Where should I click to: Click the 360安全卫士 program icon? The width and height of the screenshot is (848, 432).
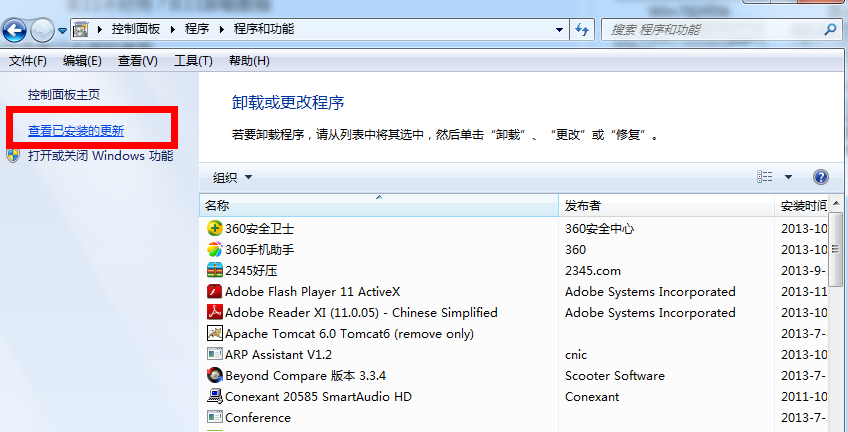(x=214, y=228)
